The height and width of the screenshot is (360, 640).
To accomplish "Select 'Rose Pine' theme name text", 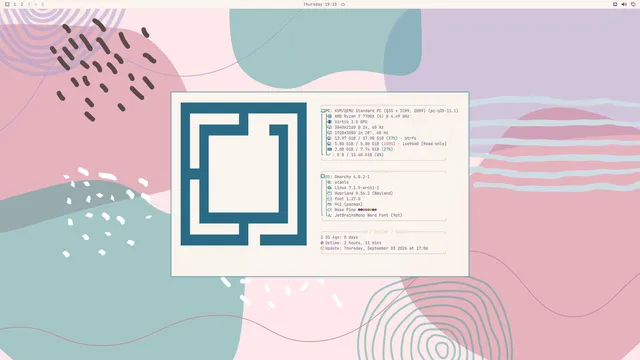I will pyautogui.click(x=345, y=210).
